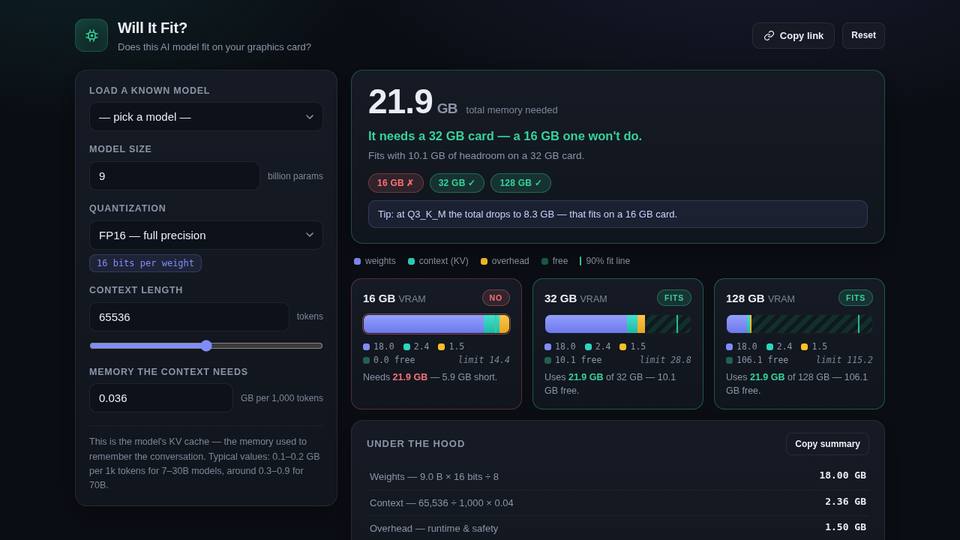Click the green chip logo icon
Viewport: 960px width, 540px height.
91,36
